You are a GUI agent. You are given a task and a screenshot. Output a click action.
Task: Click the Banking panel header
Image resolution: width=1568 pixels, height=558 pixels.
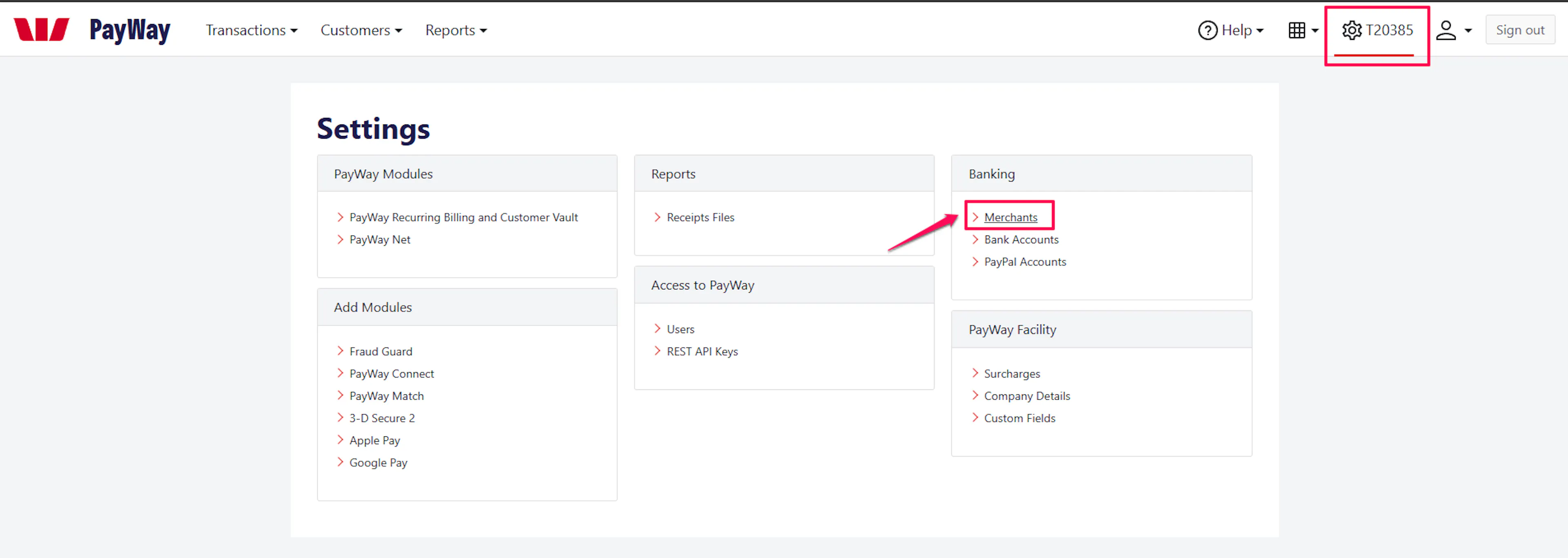(x=1101, y=174)
